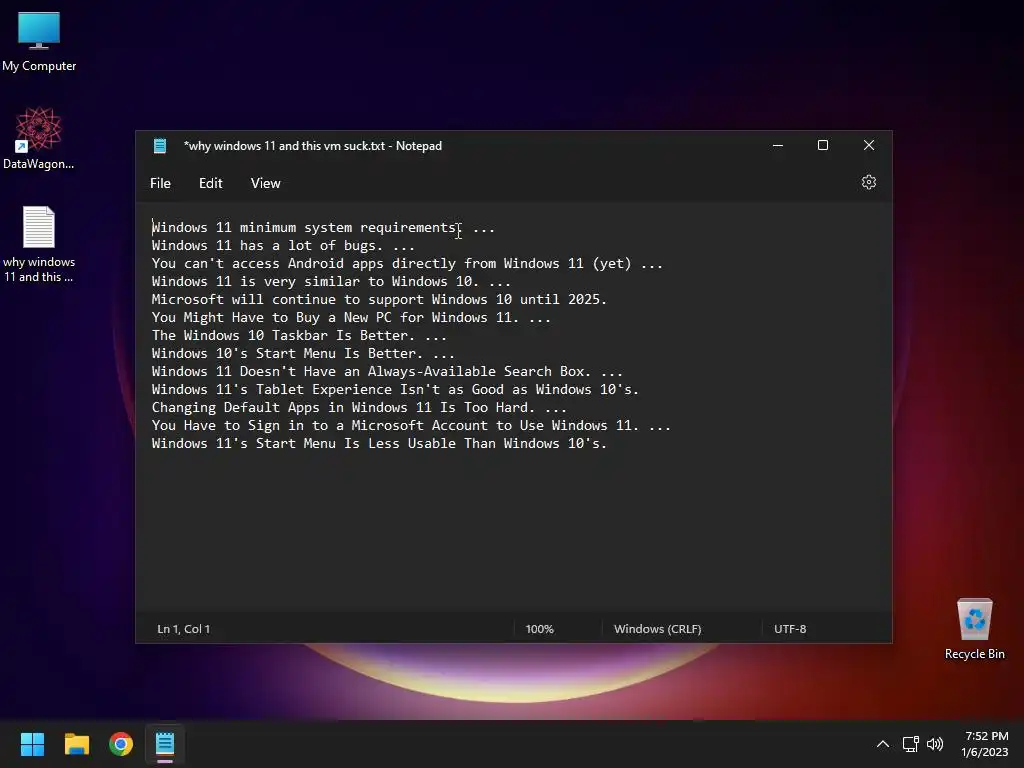Click 'Windows (CRLF)' line ending status
This screenshot has height=768, width=1024.
(657, 629)
